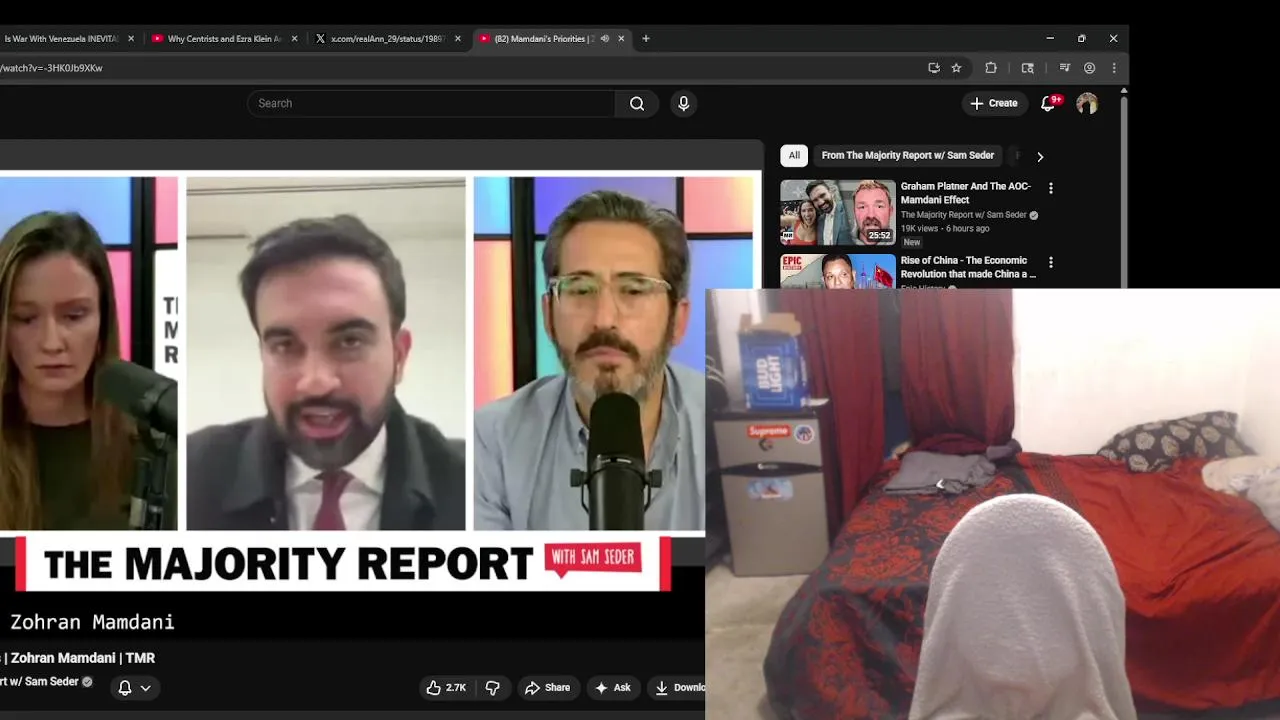Minimize the browser window
Screen dimensions: 1280x720
coord(1050,39)
